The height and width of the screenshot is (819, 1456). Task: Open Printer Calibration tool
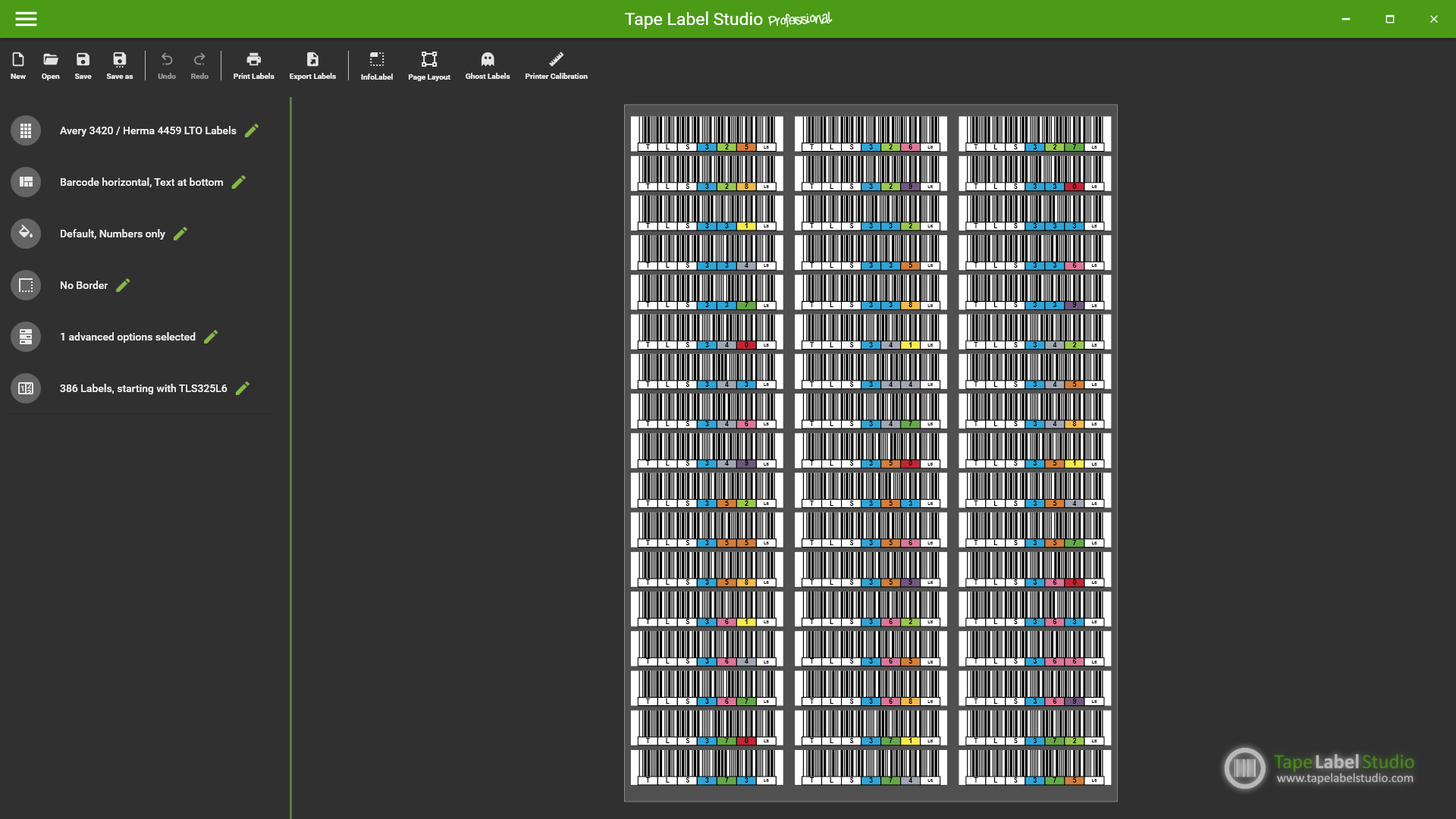[557, 65]
